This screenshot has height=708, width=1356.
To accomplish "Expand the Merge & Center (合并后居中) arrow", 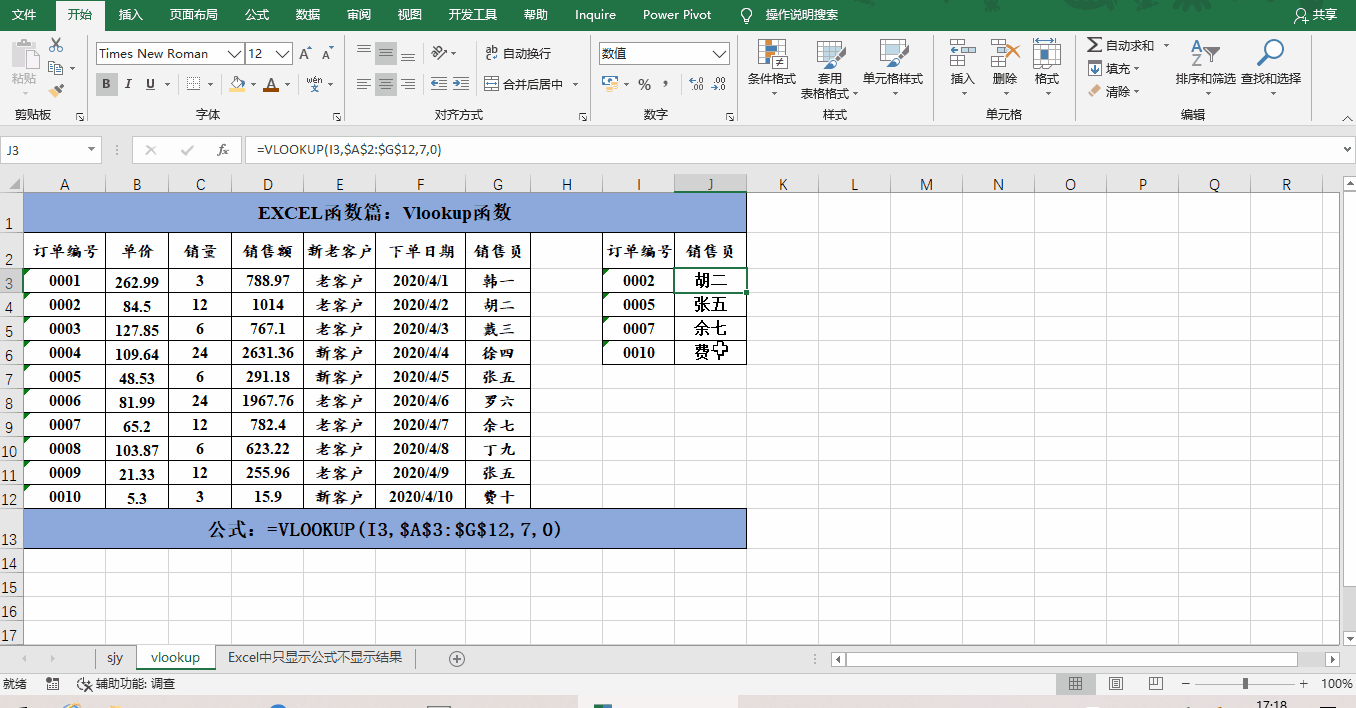I will [x=574, y=84].
